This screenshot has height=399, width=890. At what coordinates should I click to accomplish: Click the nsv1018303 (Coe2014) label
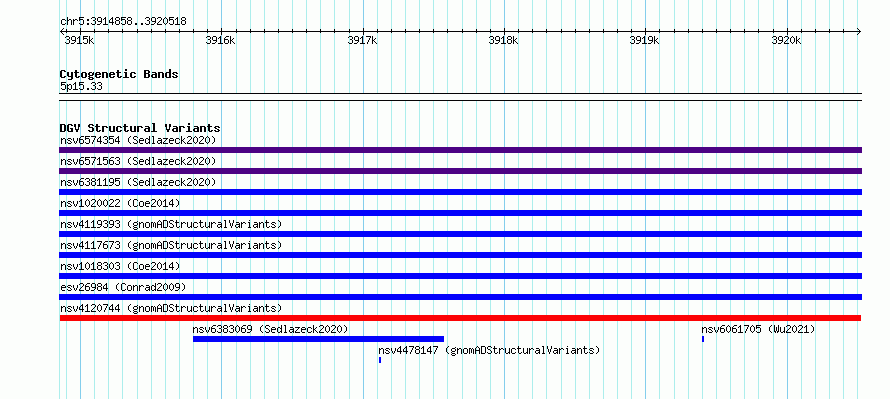tap(120, 266)
